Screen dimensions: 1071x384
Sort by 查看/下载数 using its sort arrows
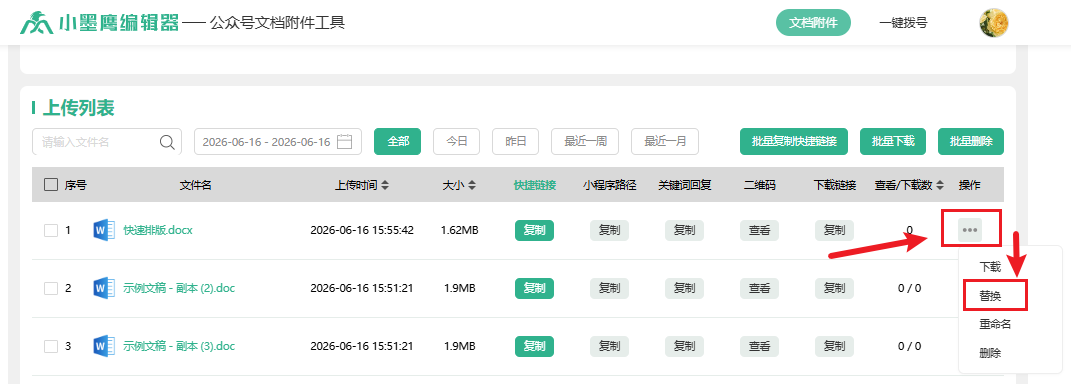[x=940, y=185]
